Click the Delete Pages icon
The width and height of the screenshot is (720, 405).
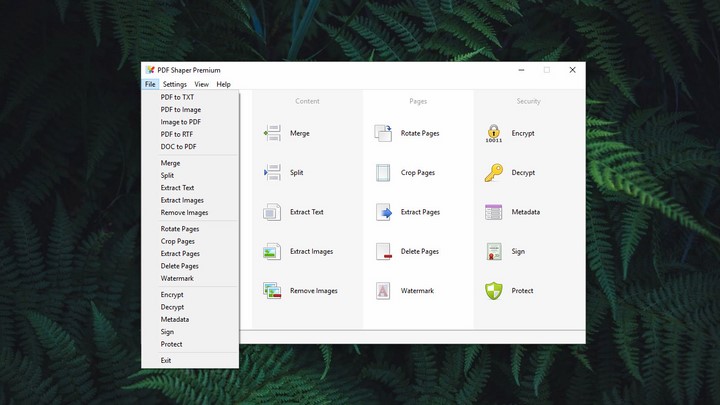pyautogui.click(x=383, y=252)
